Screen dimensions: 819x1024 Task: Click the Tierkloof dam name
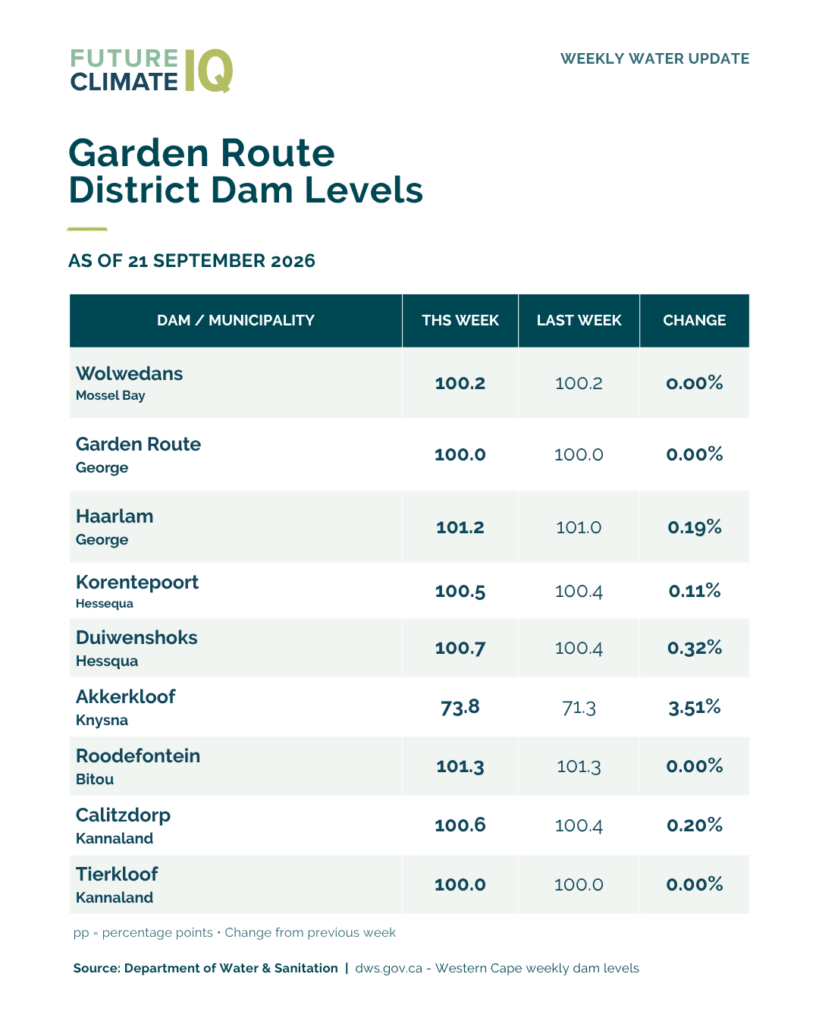[117, 874]
